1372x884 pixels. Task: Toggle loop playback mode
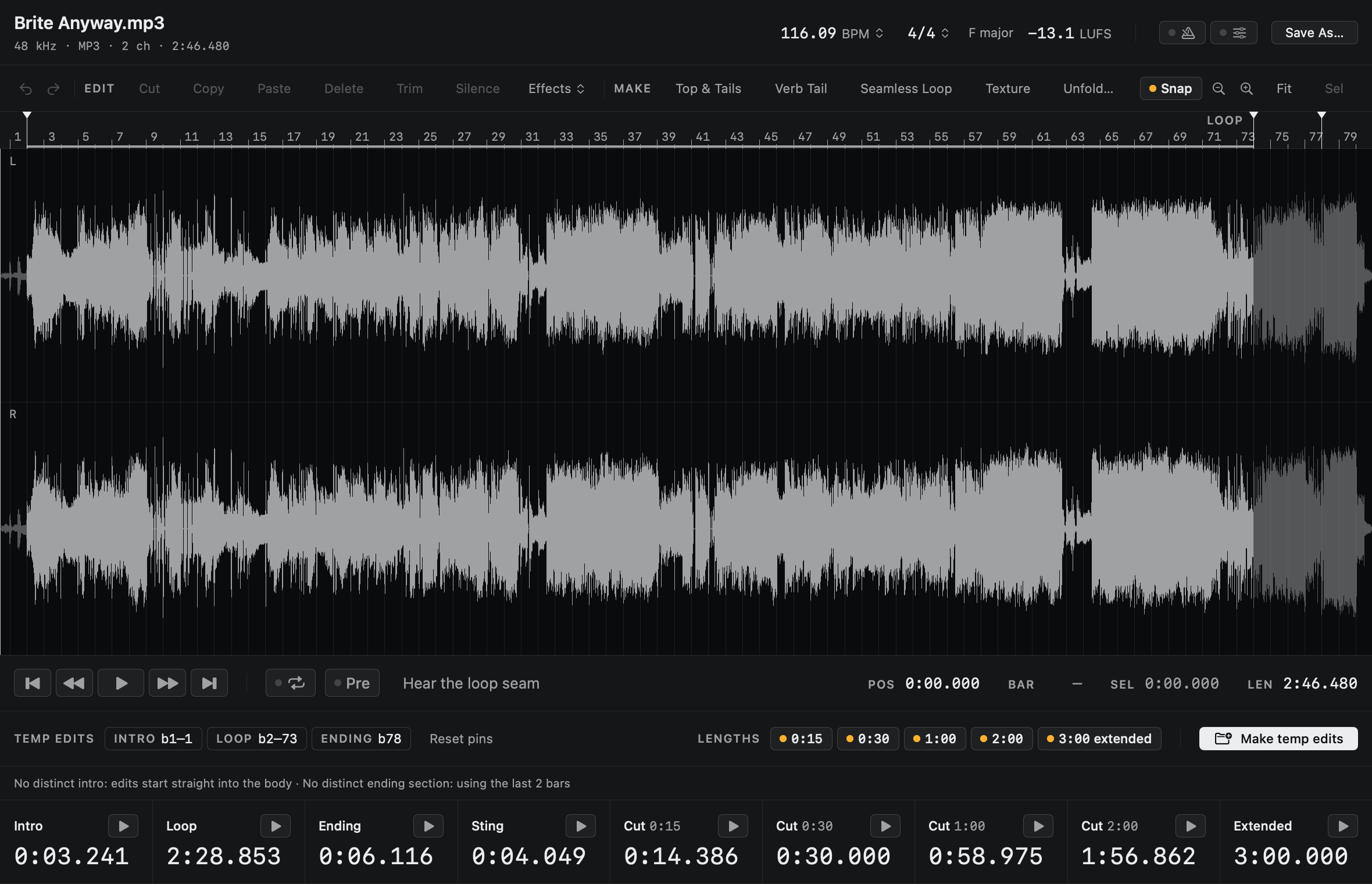(x=291, y=683)
